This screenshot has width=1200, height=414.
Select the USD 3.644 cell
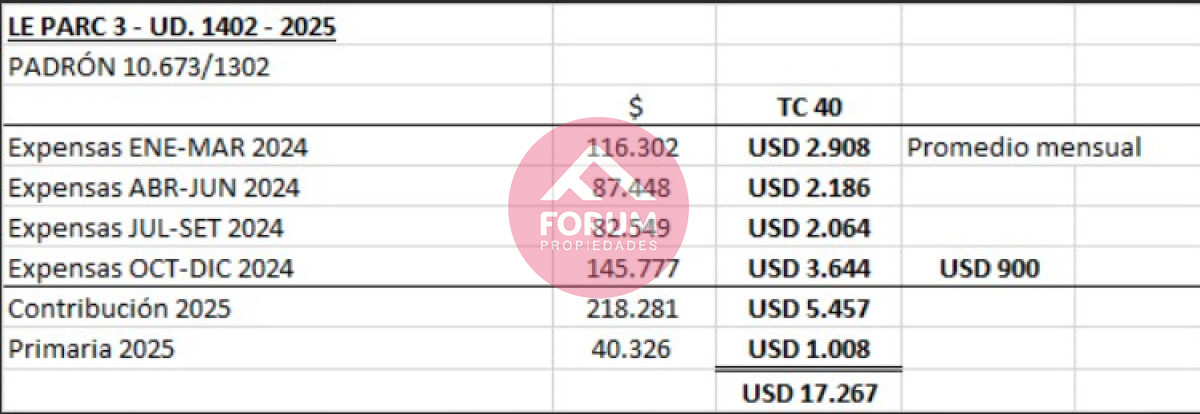click(x=808, y=268)
